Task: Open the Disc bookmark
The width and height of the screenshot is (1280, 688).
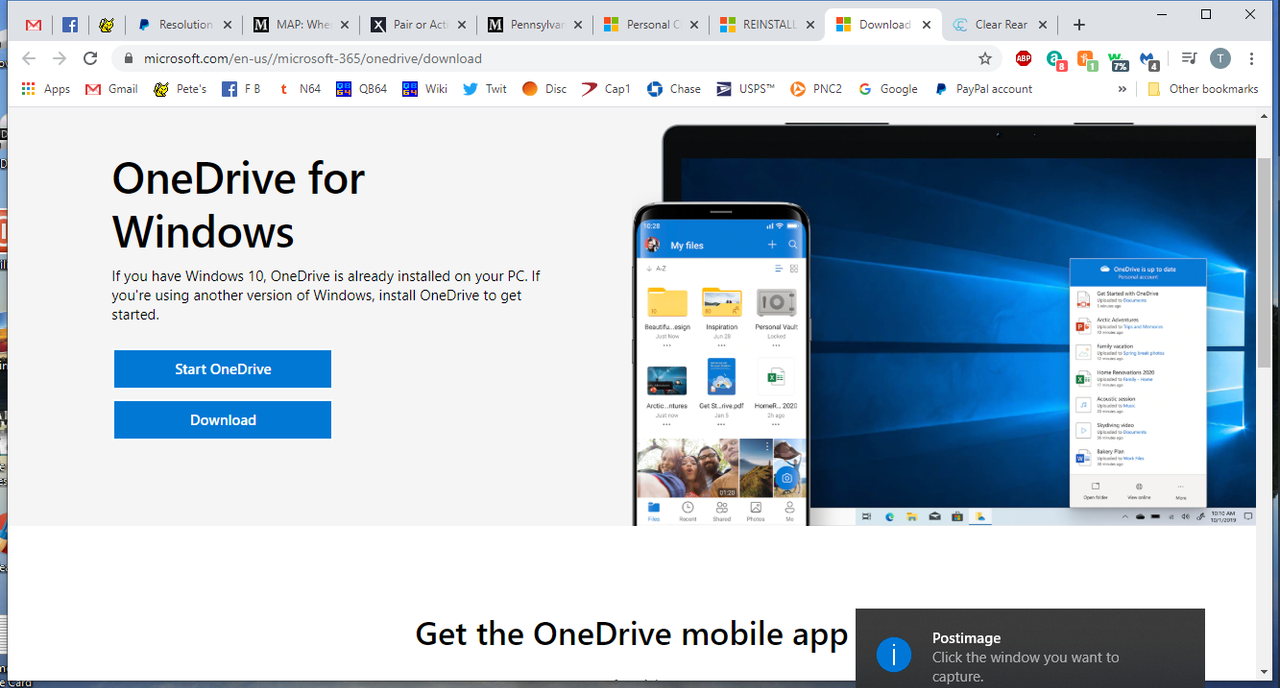Action: (x=545, y=89)
